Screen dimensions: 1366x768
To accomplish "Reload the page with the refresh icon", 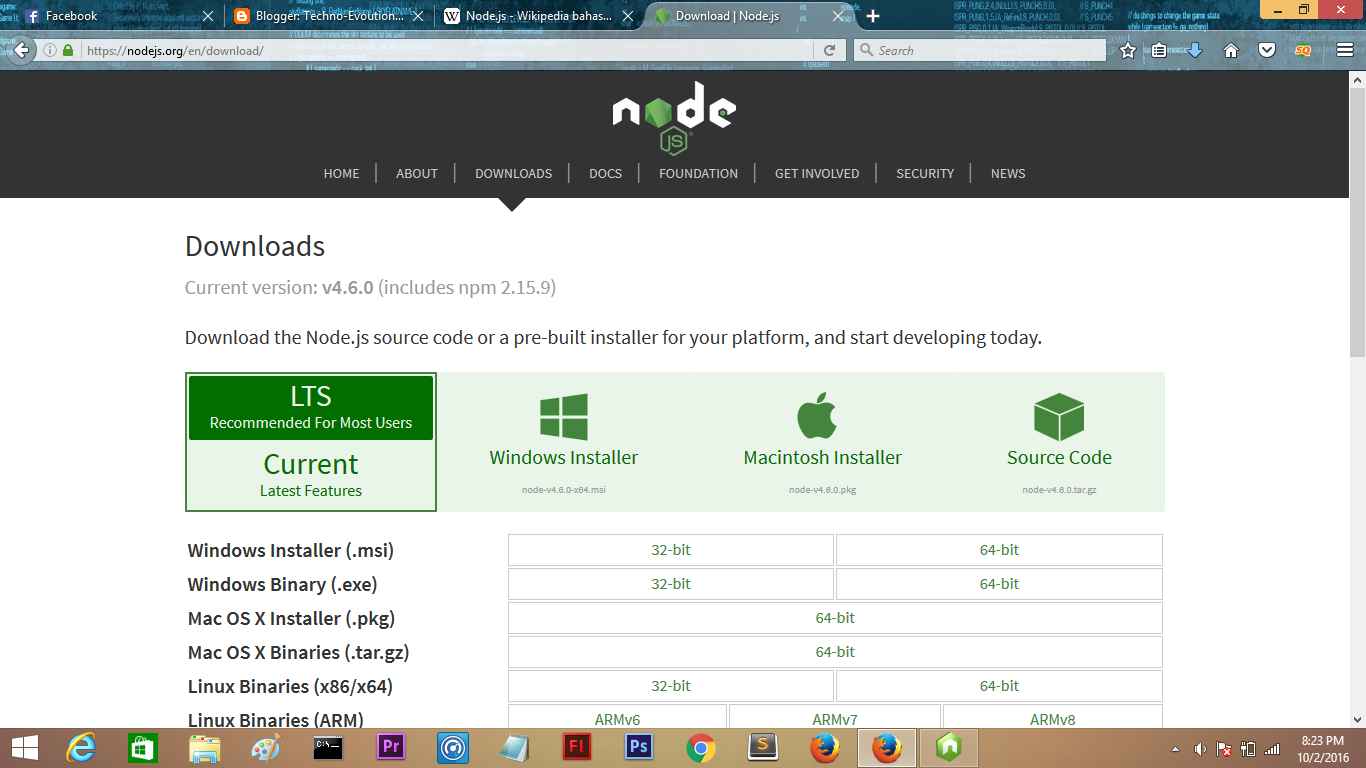I will (829, 50).
